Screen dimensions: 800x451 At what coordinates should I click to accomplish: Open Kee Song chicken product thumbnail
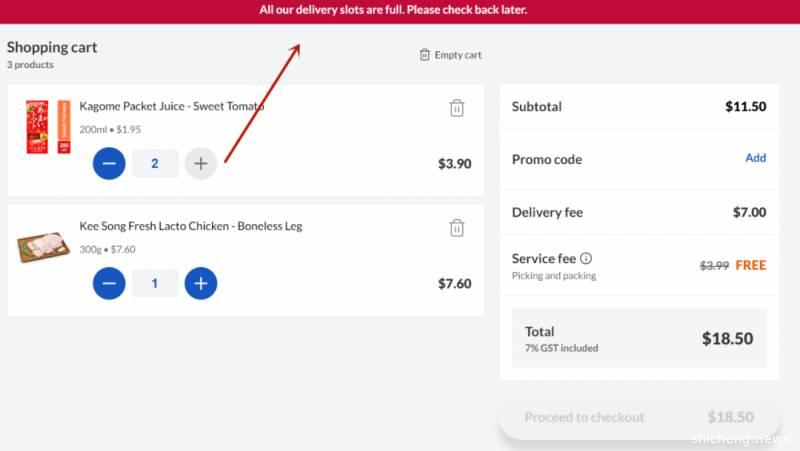[43, 247]
